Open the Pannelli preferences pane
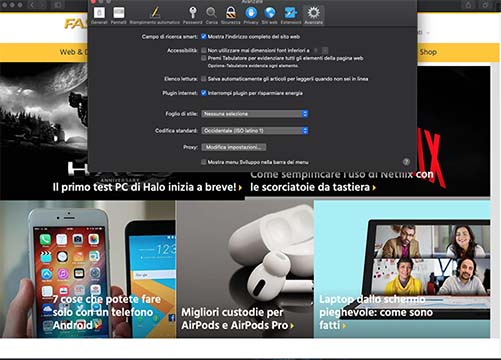 (119, 15)
